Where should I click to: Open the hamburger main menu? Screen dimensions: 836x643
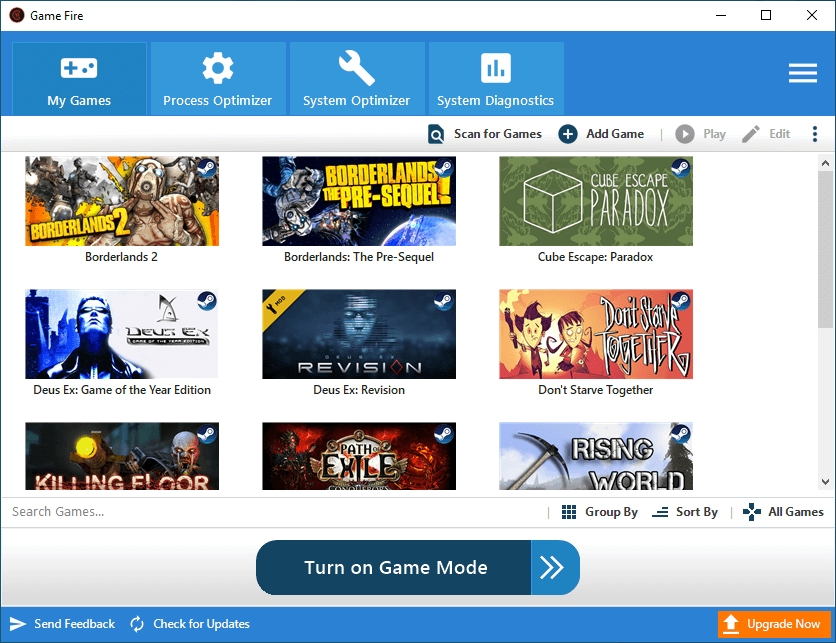click(802, 73)
